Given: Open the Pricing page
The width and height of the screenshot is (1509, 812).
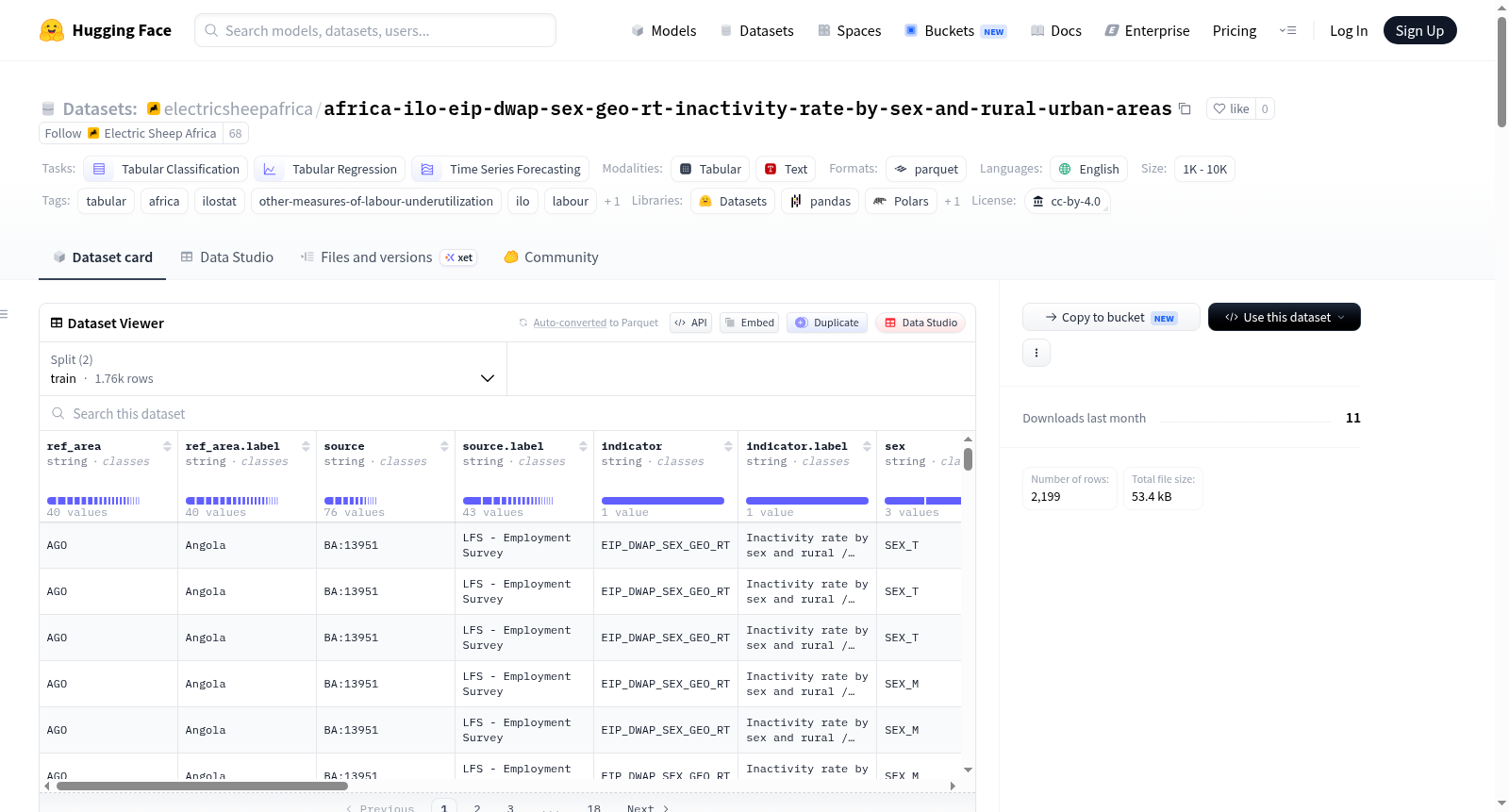Looking at the screenshot, I should [x=1234, y=30].
